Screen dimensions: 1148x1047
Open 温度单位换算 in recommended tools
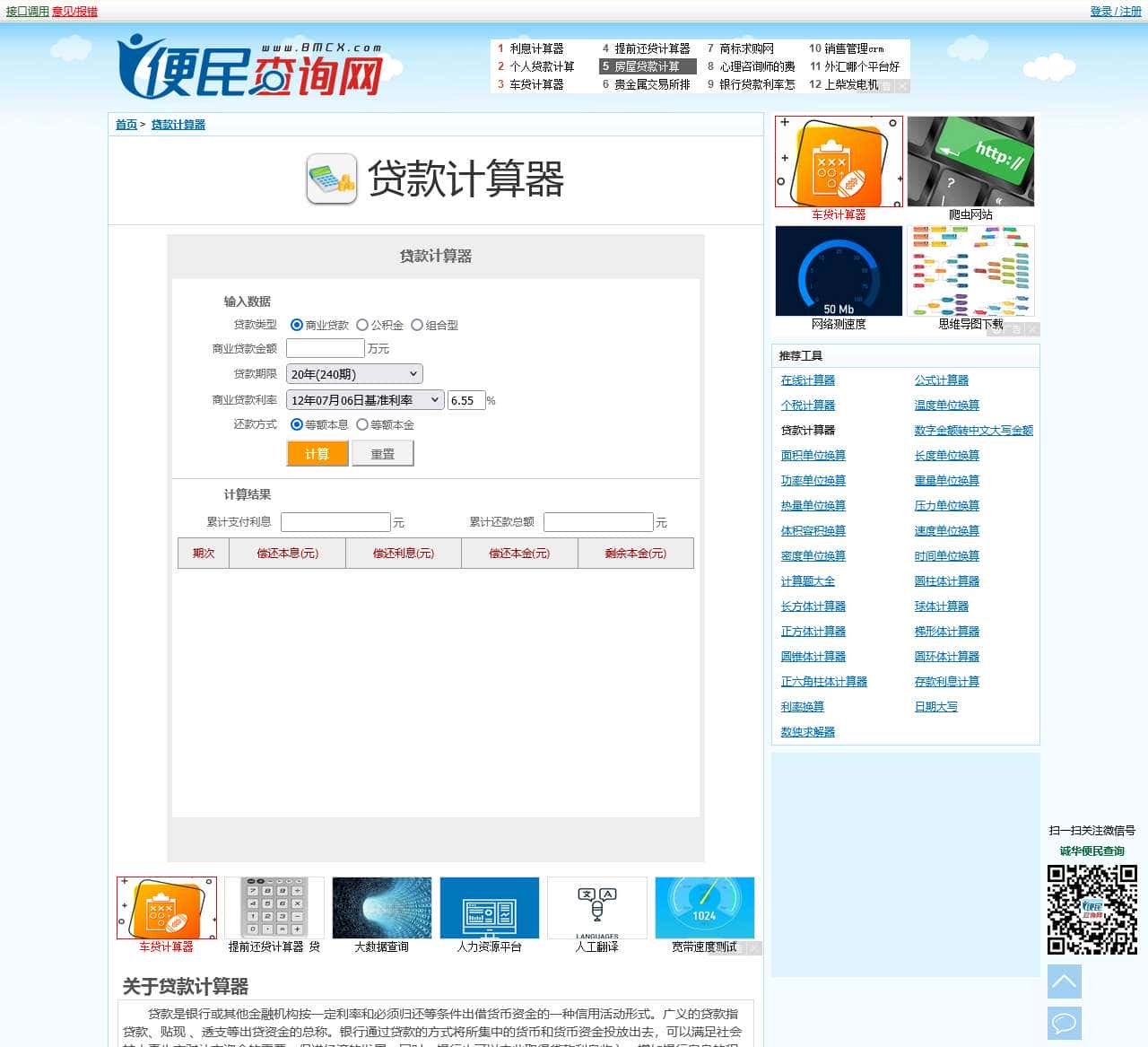pyautogui.click(x=947, y=406)
